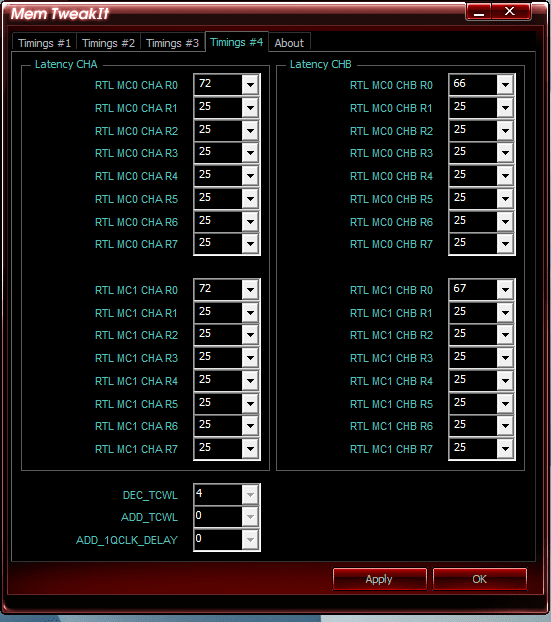Expand RTL MC1 CHB R6 dropdown
Image resolution: width=551 pixels, height=622 pixels.
[x=505, y=426]
